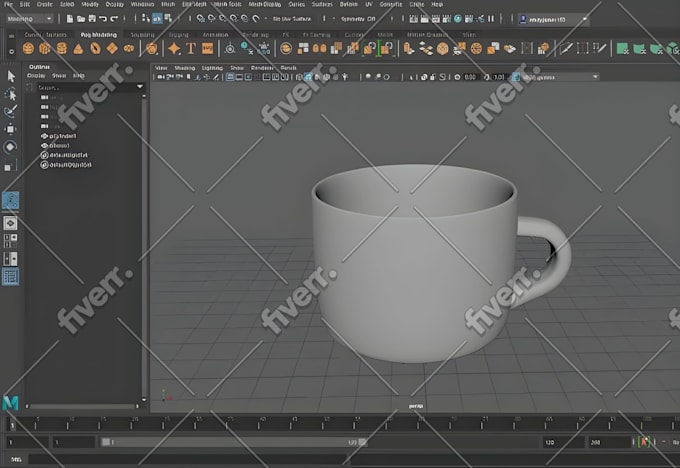This screenshot has height=468, width=680.
Task: Click the SVG tool shelf icon
Action: (208, 49)
